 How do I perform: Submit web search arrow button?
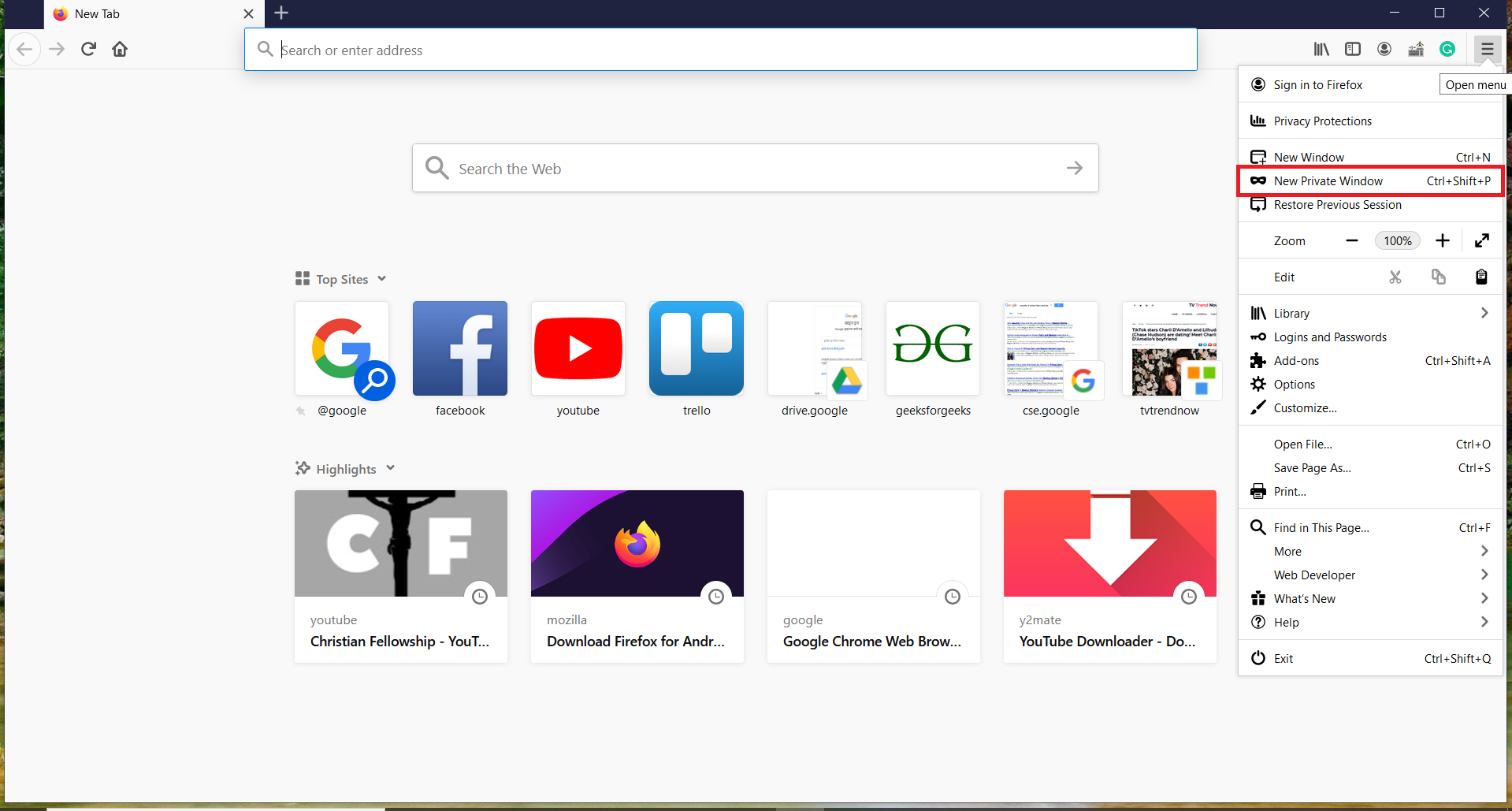coord(1075,168)
